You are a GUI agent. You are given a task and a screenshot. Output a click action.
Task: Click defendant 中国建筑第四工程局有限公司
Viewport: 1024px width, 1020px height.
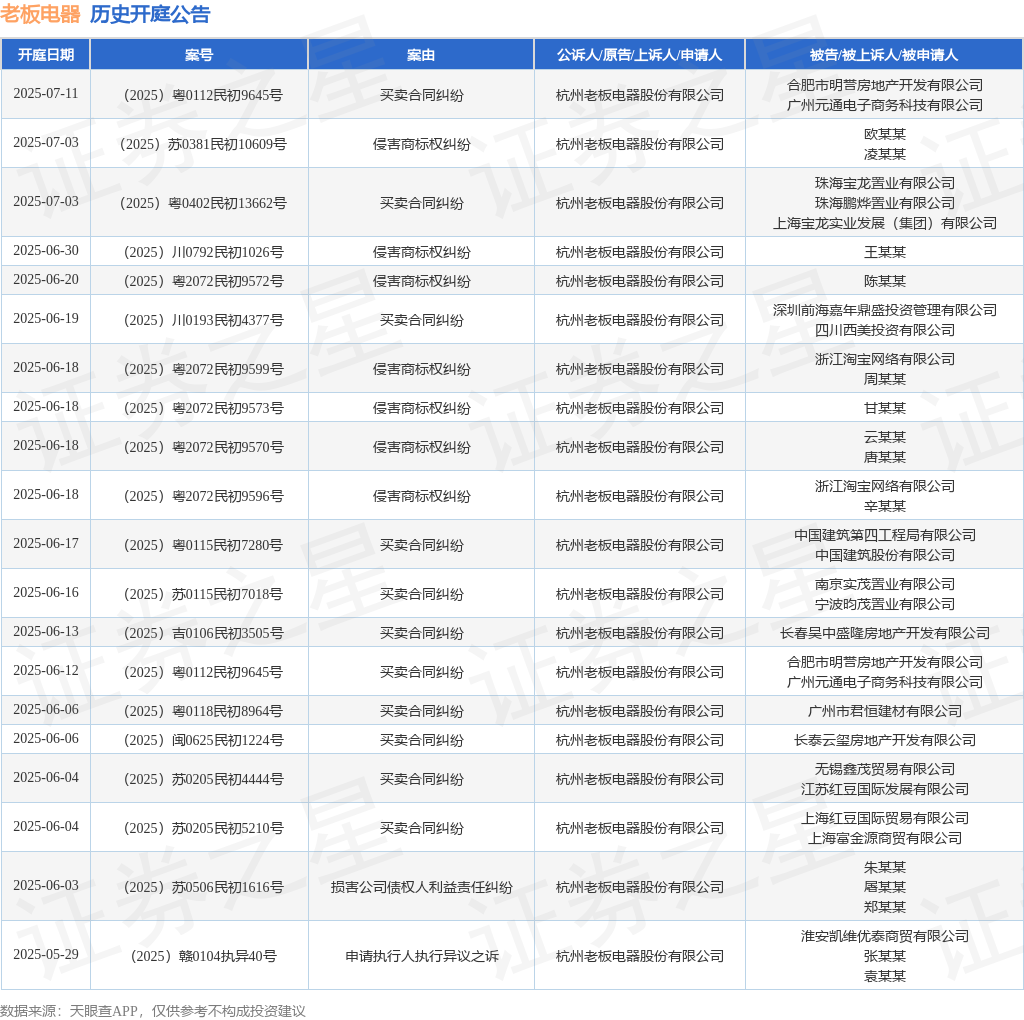[x=884, y=535]
